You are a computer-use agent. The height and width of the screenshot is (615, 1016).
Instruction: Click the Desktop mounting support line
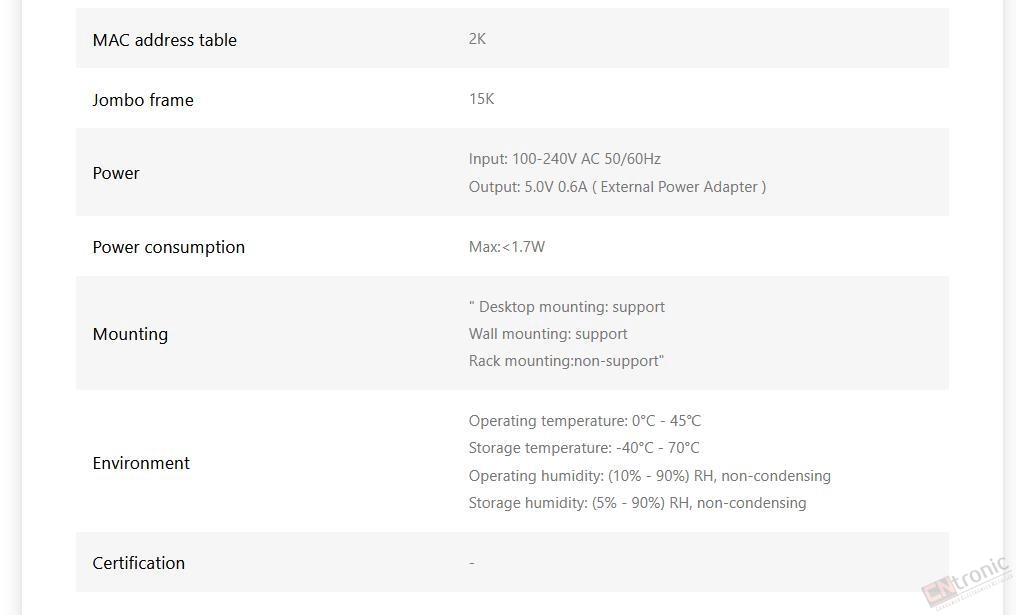(x=566, y=307)
